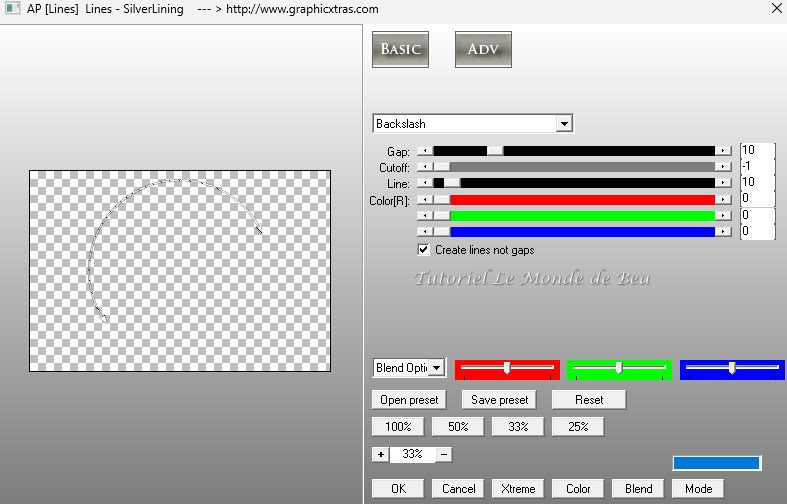
Task: Focus the red color value field
Action: tap(757, 198)
